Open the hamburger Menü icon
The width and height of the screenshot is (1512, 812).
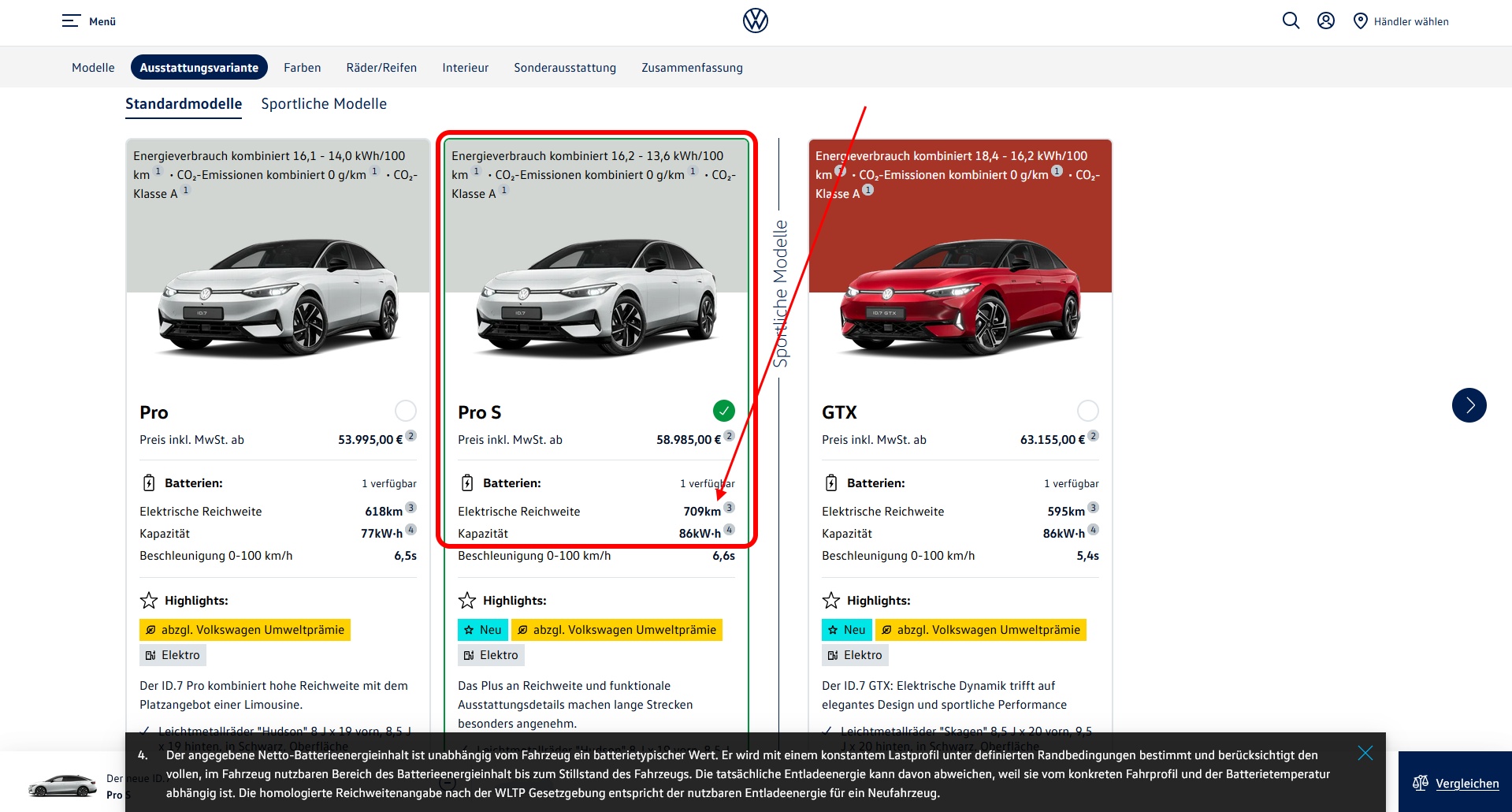[x=71, y=21]
